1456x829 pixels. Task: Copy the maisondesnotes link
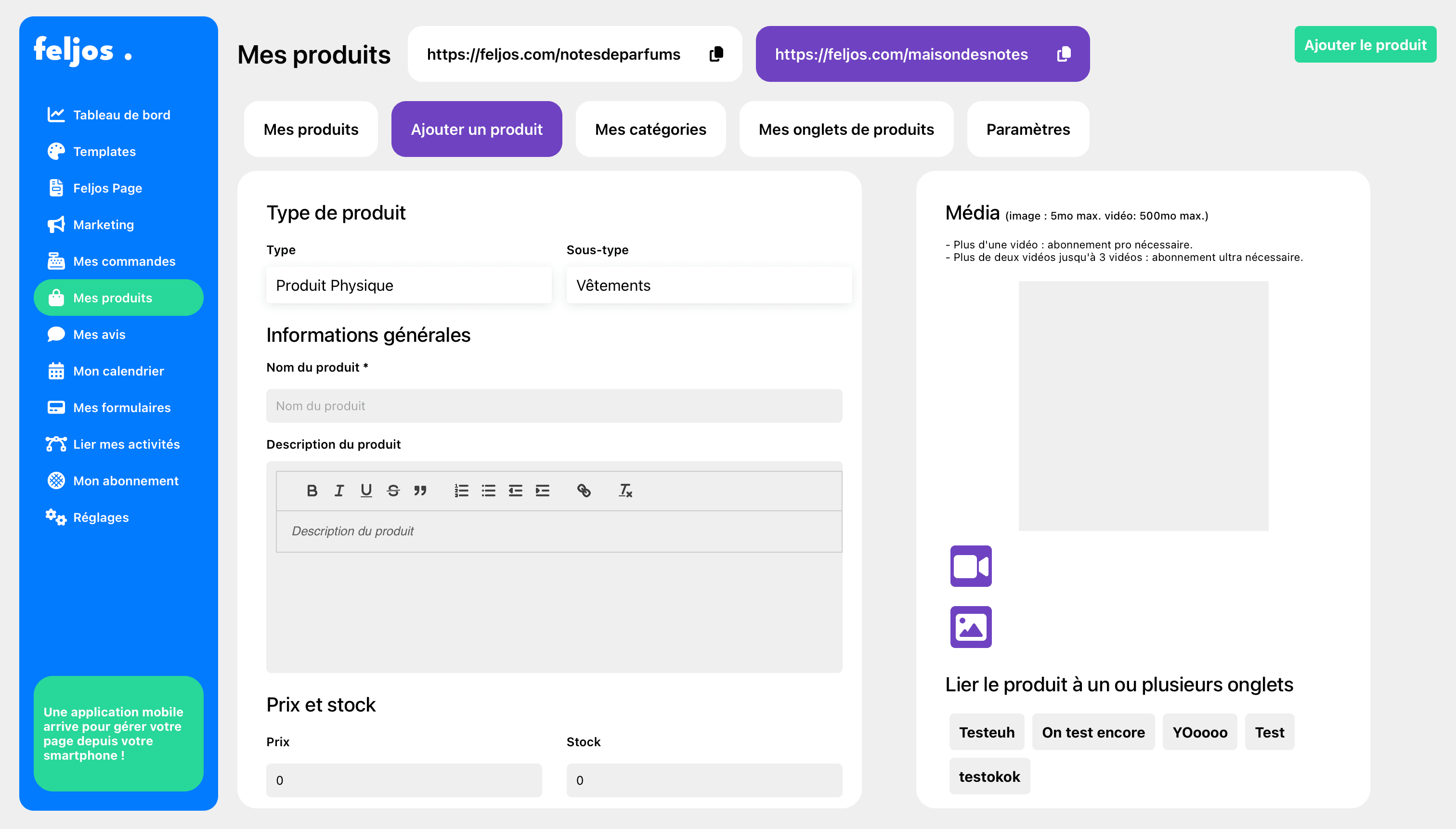1063,54
